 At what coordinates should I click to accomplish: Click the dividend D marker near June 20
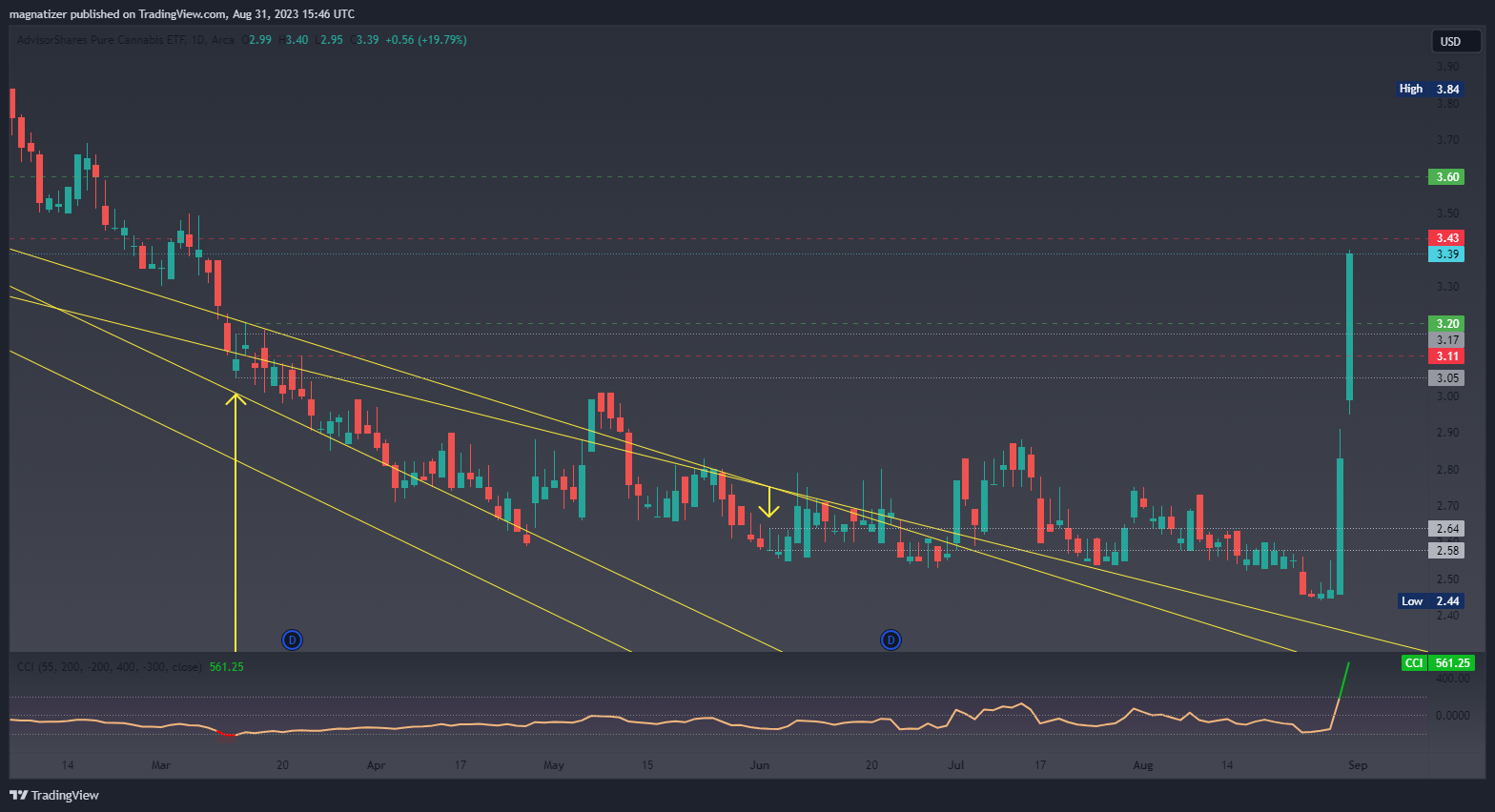click(x=891, y=639)
